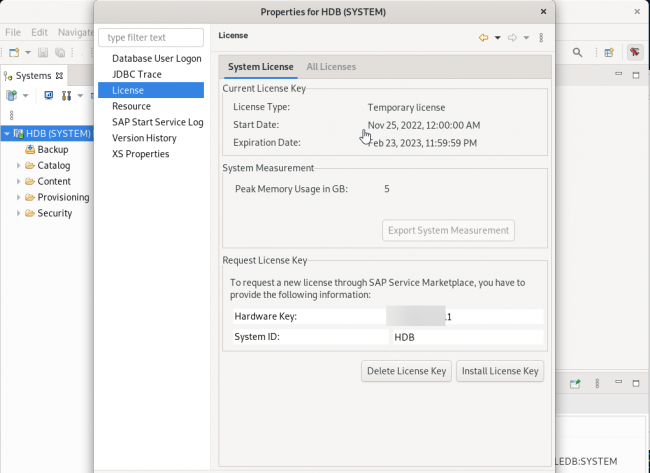Viewport: 650px width, 473px height.
Task: Click the Open Perspective icon
Action: tap(609, 52)
